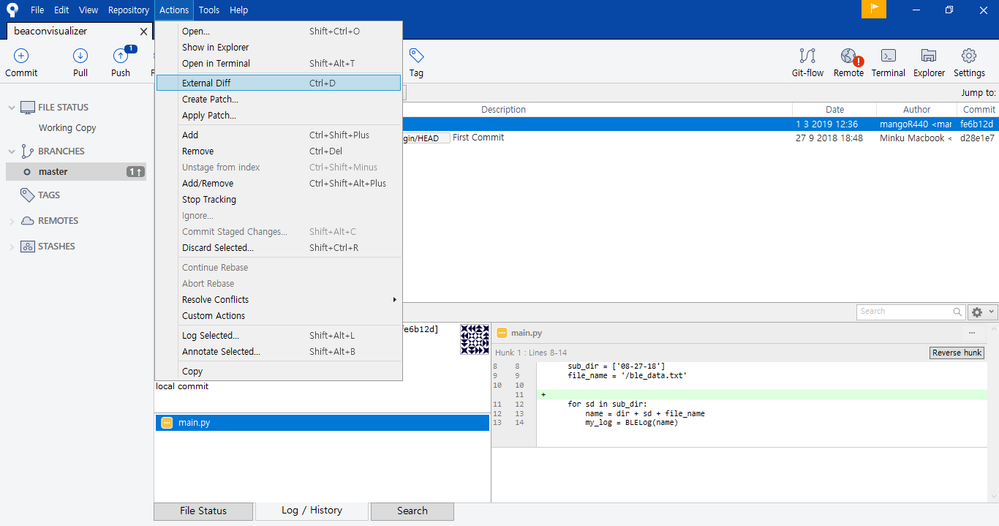999x526 pixels.
Task: Open the Remote repository icon
Action: coord(849,62)
